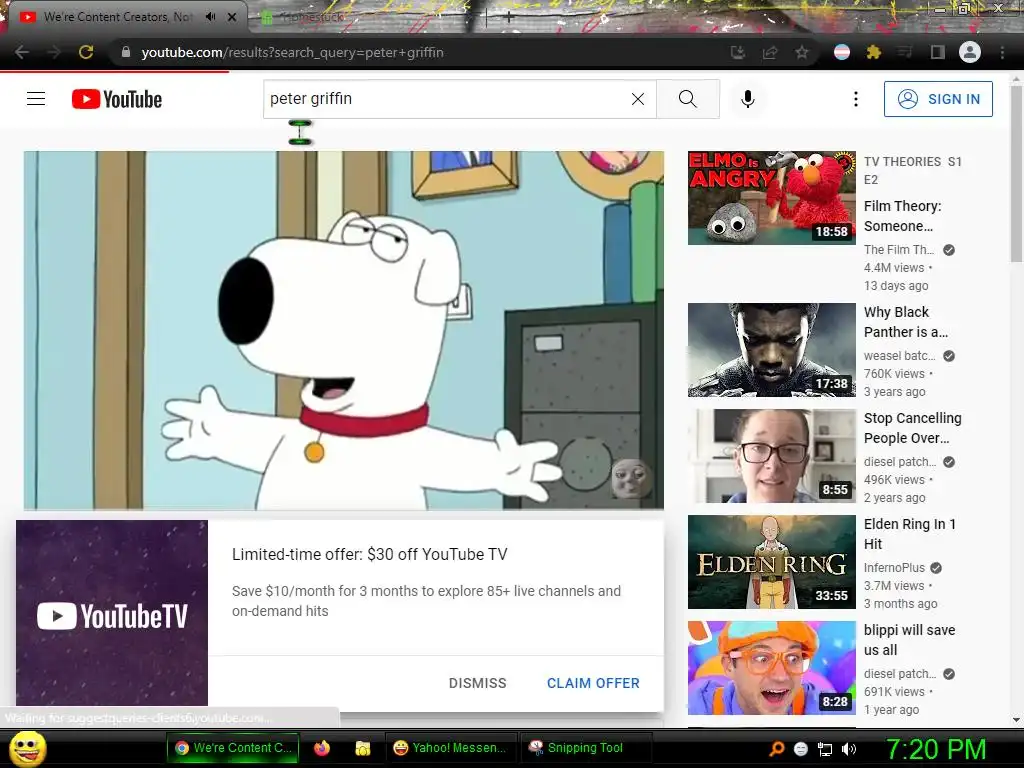The width and height of the screenshot is (1024, 768).
Task: Open the smiley Start button
Action: coord(27,748)
